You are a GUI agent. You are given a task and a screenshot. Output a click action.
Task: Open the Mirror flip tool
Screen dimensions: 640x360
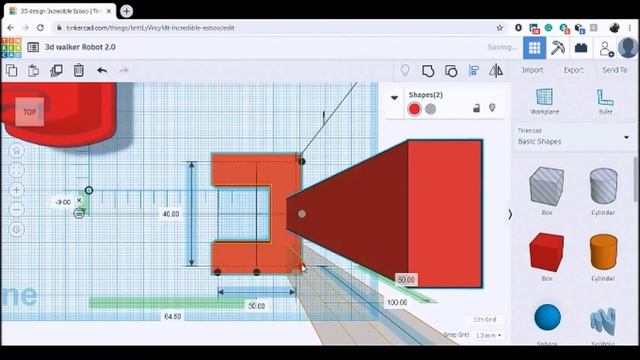(496, 71)
